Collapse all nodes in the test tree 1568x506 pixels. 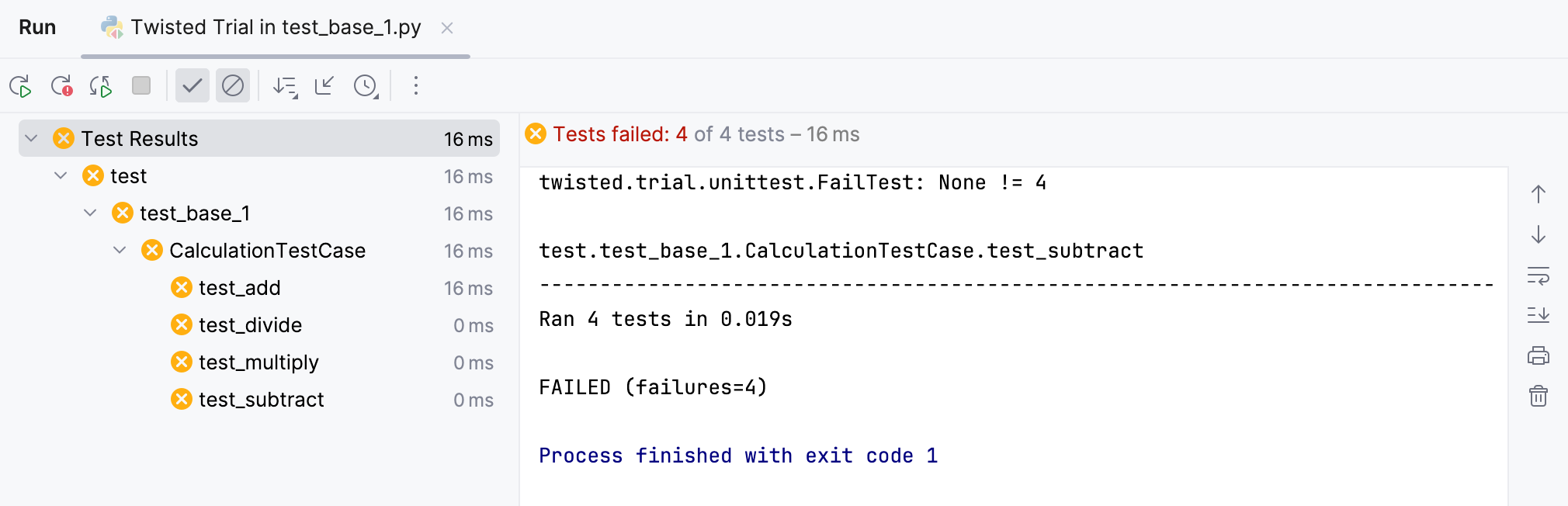click(x=323, y=85)
